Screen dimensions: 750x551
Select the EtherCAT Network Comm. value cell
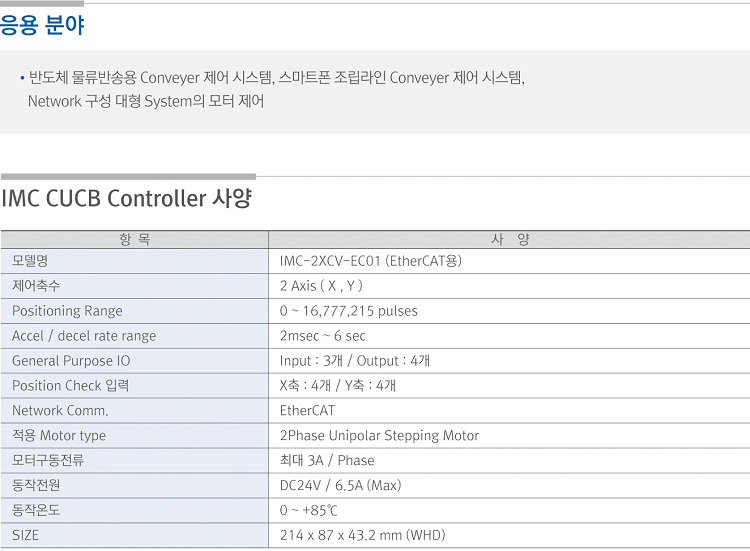[308, 411]
